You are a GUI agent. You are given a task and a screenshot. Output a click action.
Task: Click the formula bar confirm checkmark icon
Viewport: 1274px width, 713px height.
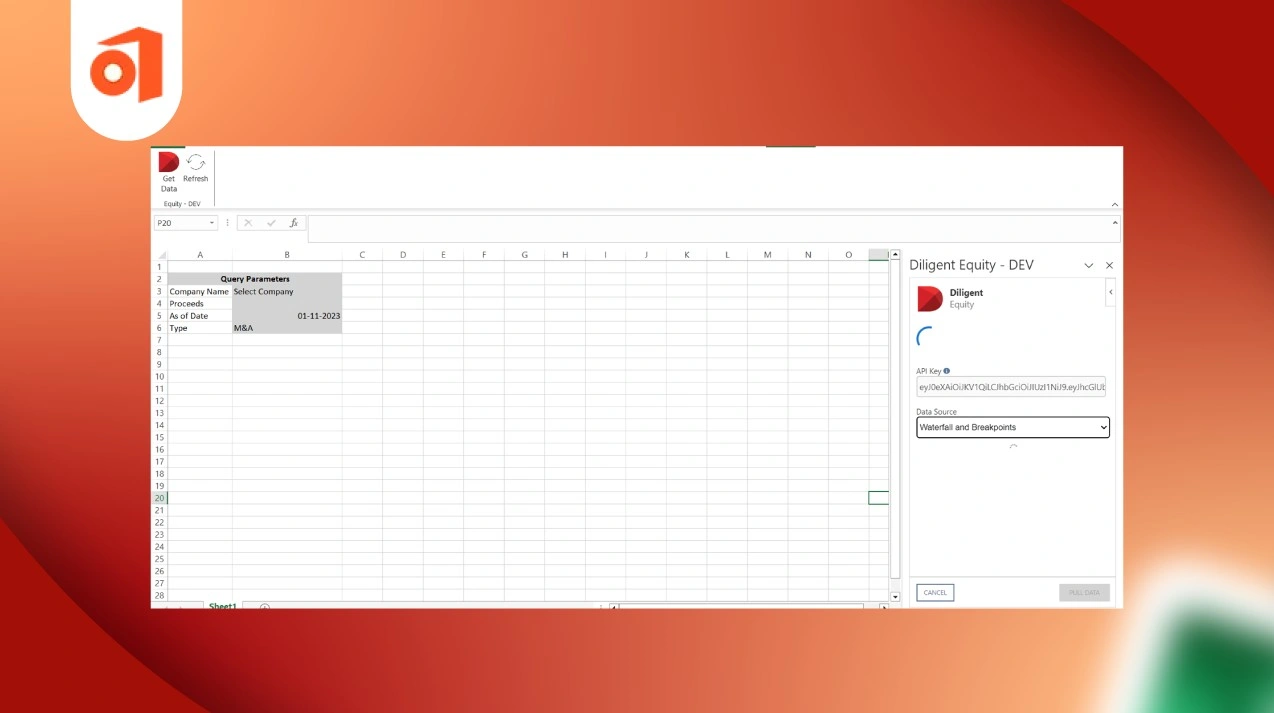(x=271, y=223)
